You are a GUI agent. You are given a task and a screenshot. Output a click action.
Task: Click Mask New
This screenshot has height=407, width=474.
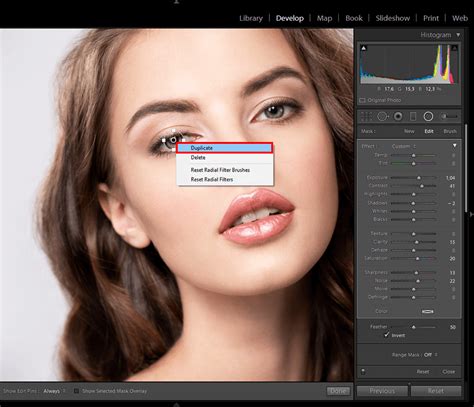point(409,131)
